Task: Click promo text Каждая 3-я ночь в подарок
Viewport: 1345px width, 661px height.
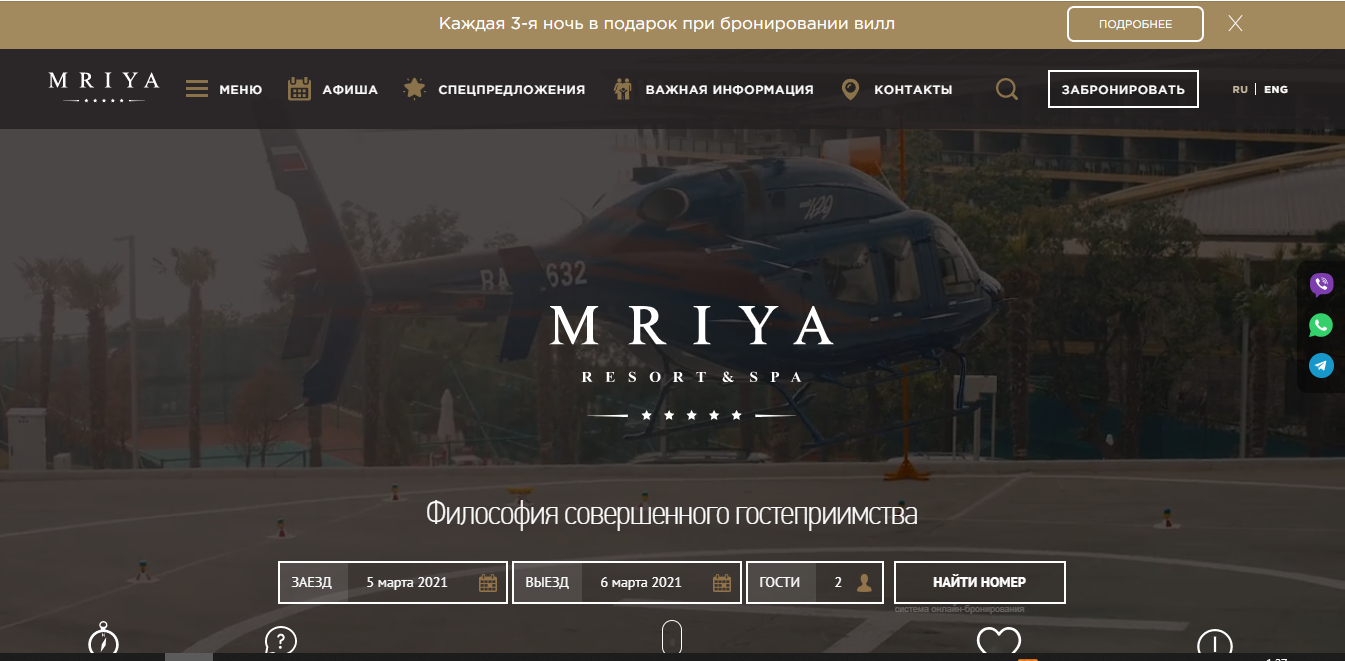Action: 667,23
